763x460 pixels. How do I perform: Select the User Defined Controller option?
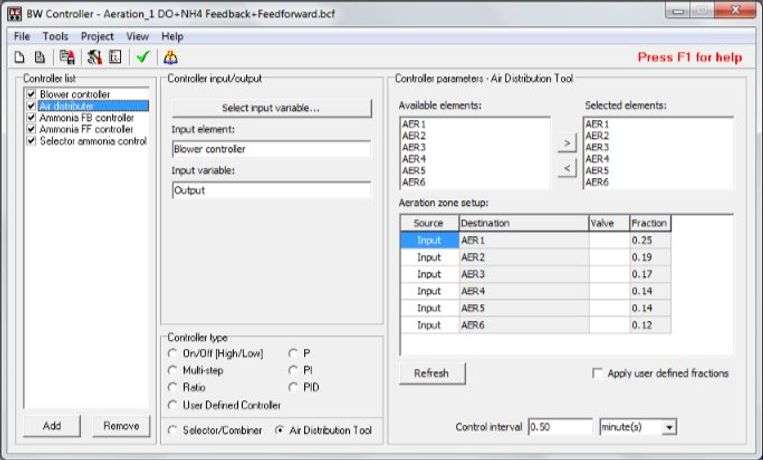[172, 405]
